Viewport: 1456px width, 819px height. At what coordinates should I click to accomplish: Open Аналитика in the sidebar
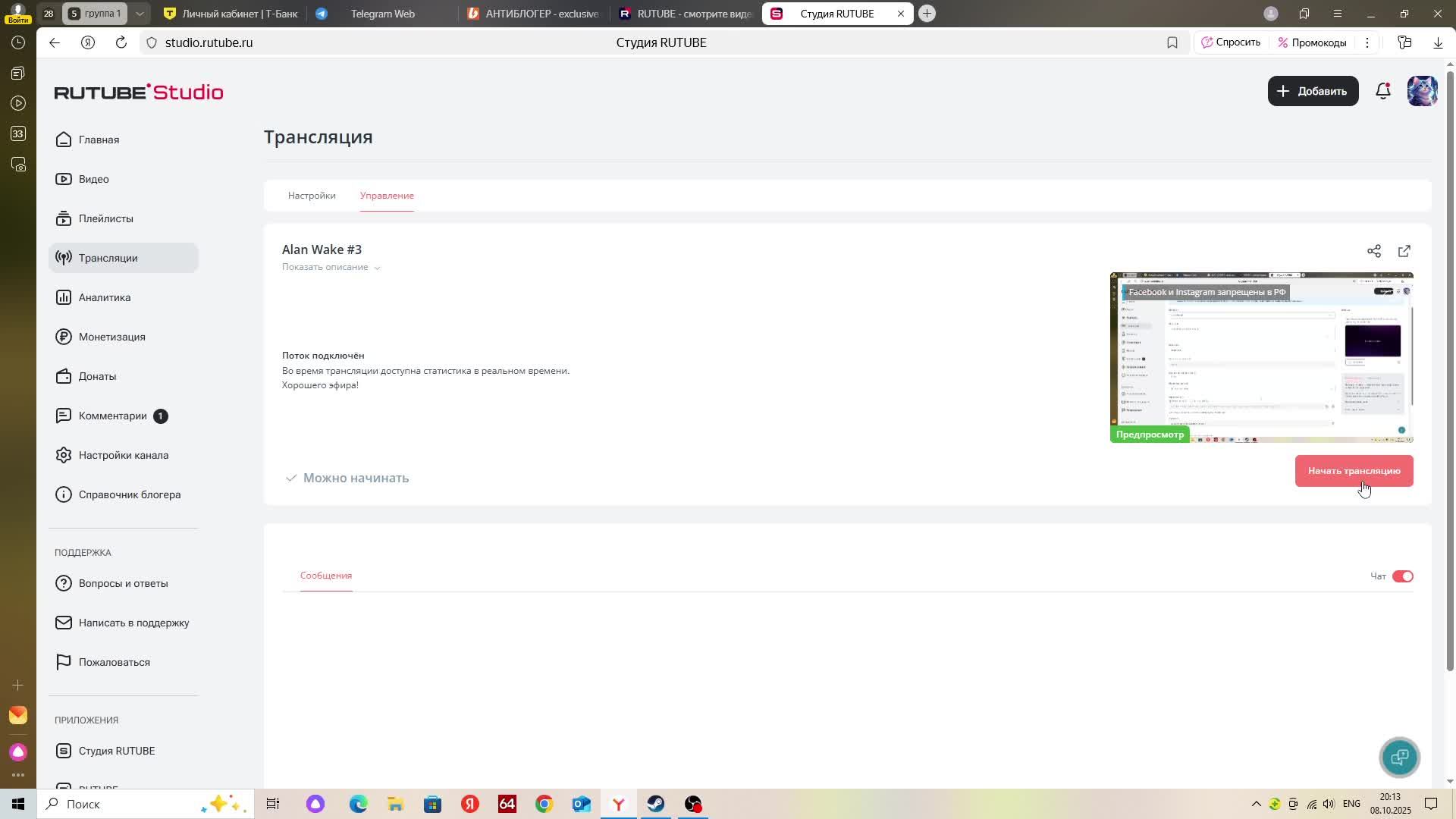[x=105, y=297]
